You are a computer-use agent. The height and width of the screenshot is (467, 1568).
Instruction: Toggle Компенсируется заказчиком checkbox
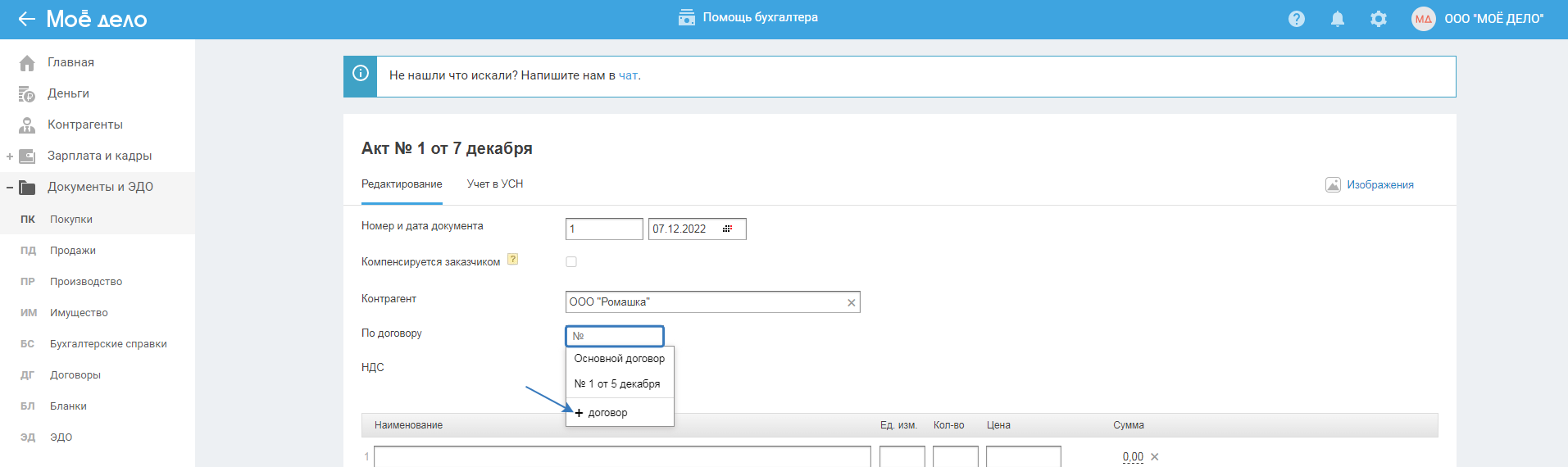point(571,262)
